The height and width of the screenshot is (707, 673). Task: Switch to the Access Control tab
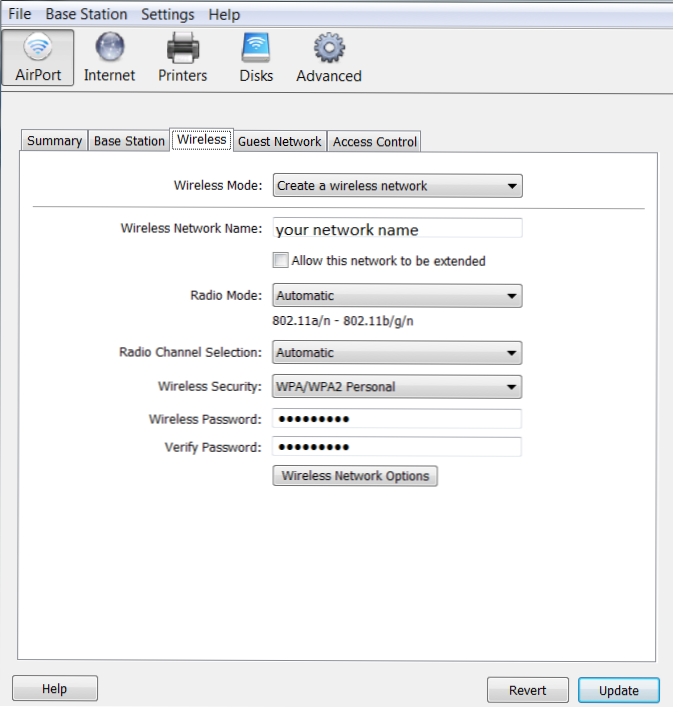[374, 142]
